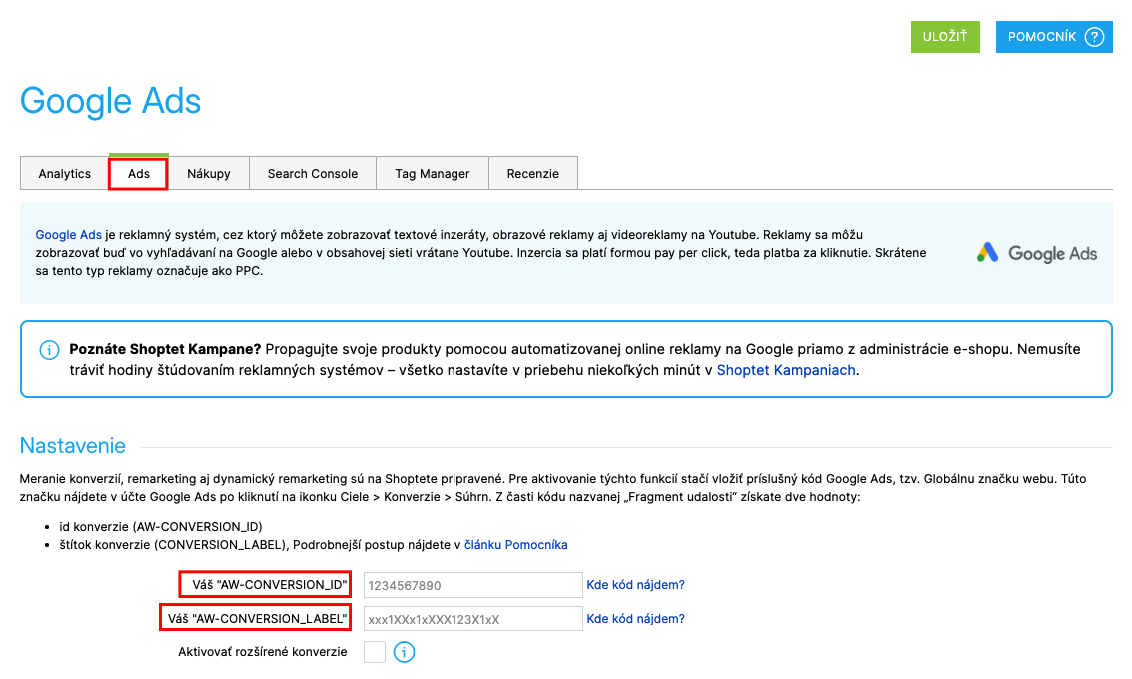
Task: Click the info icon beside Poznáte Shoptet Kampane
Action: click(49, 351)
